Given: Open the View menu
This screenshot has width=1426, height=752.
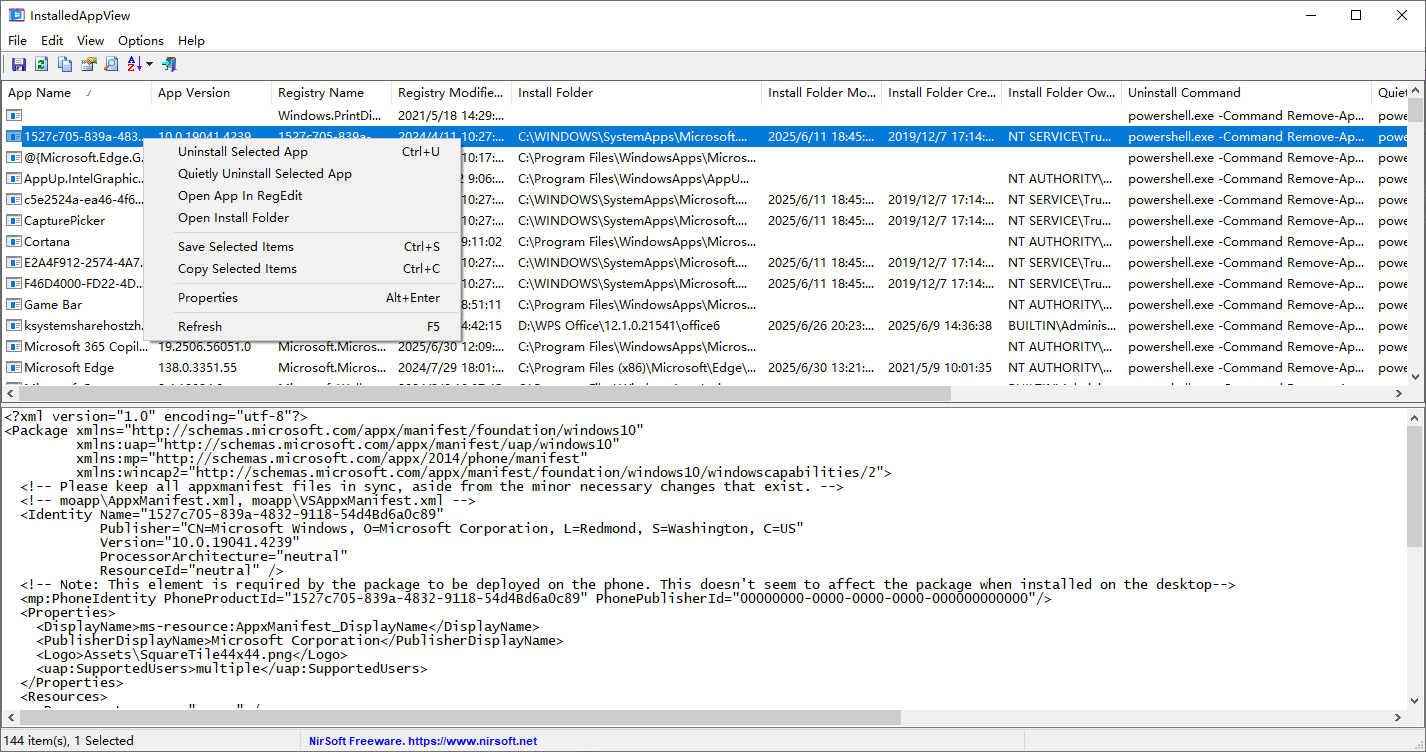Looking at the screenshot, I should tap(90, 40).
